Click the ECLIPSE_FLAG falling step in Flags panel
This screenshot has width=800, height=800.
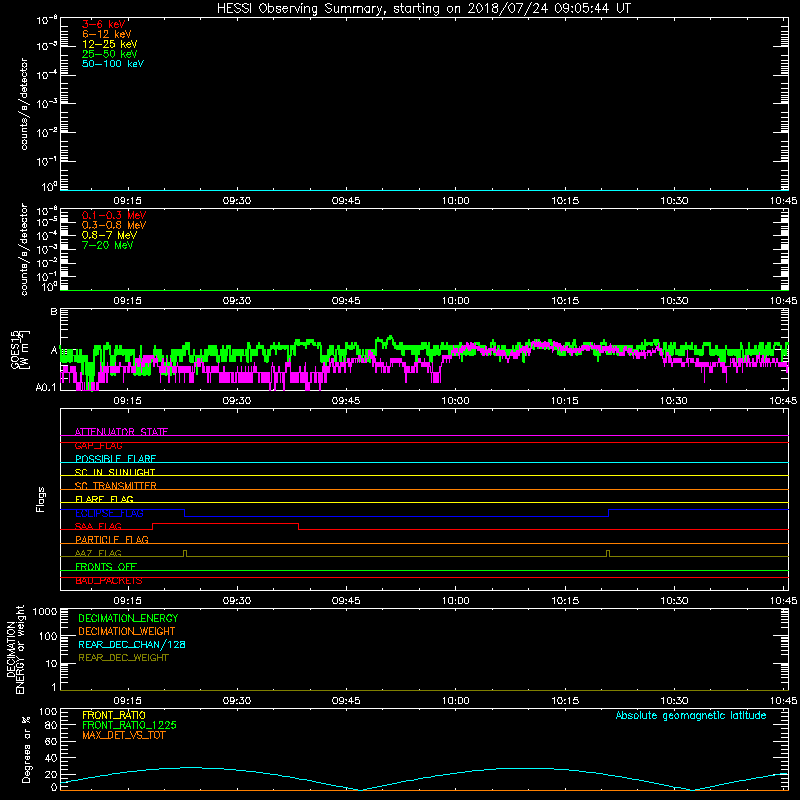pos(184,513)
